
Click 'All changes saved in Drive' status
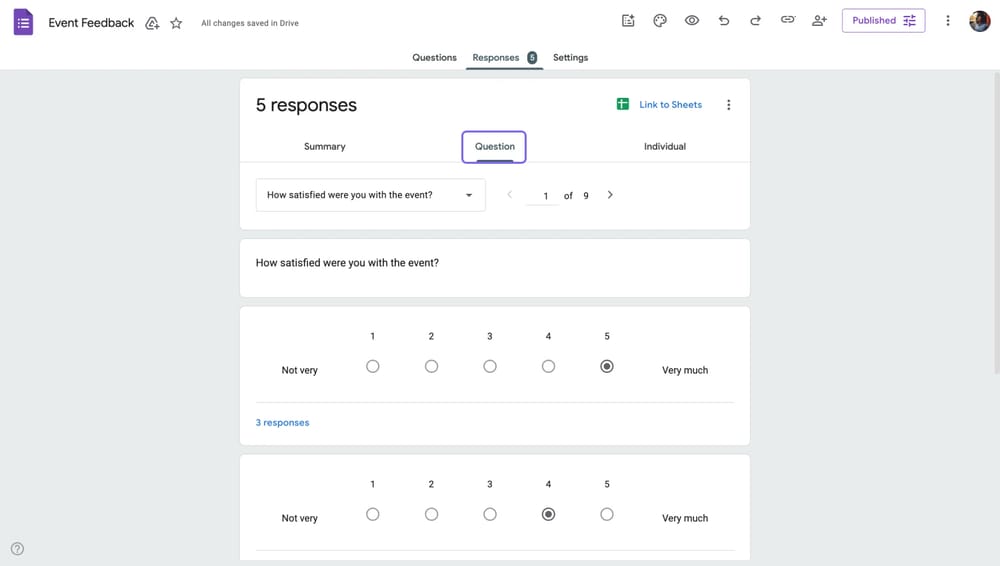(x=250, y=23)
